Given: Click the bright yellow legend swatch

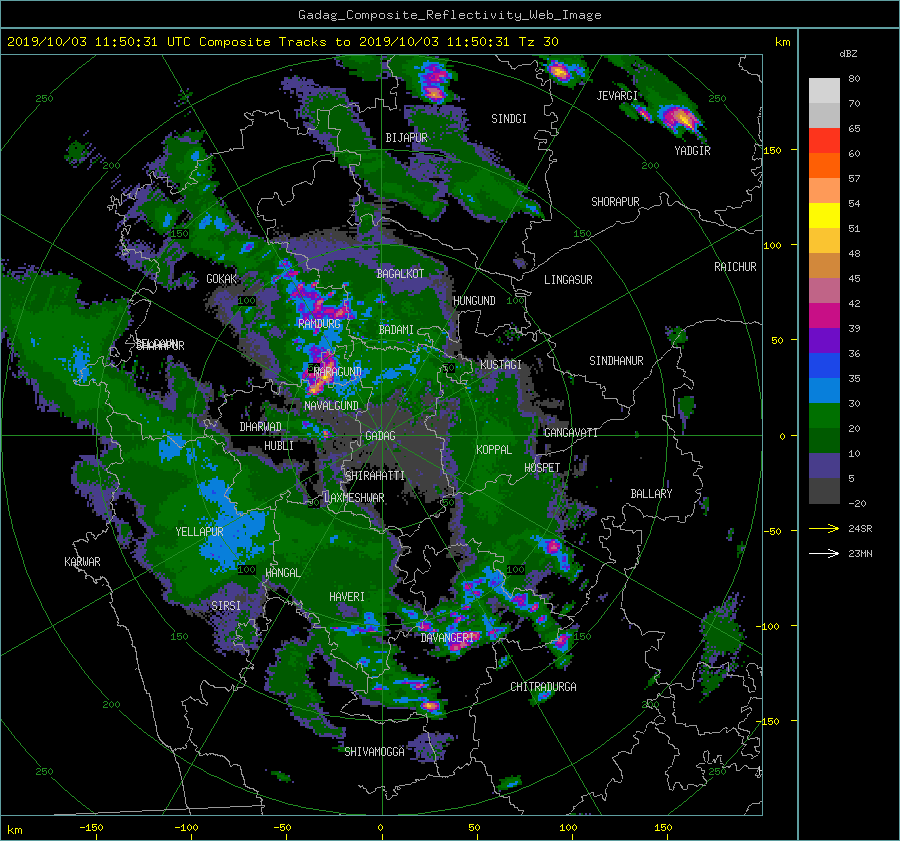Looking at the screenshot, I should tap(824, 215).
